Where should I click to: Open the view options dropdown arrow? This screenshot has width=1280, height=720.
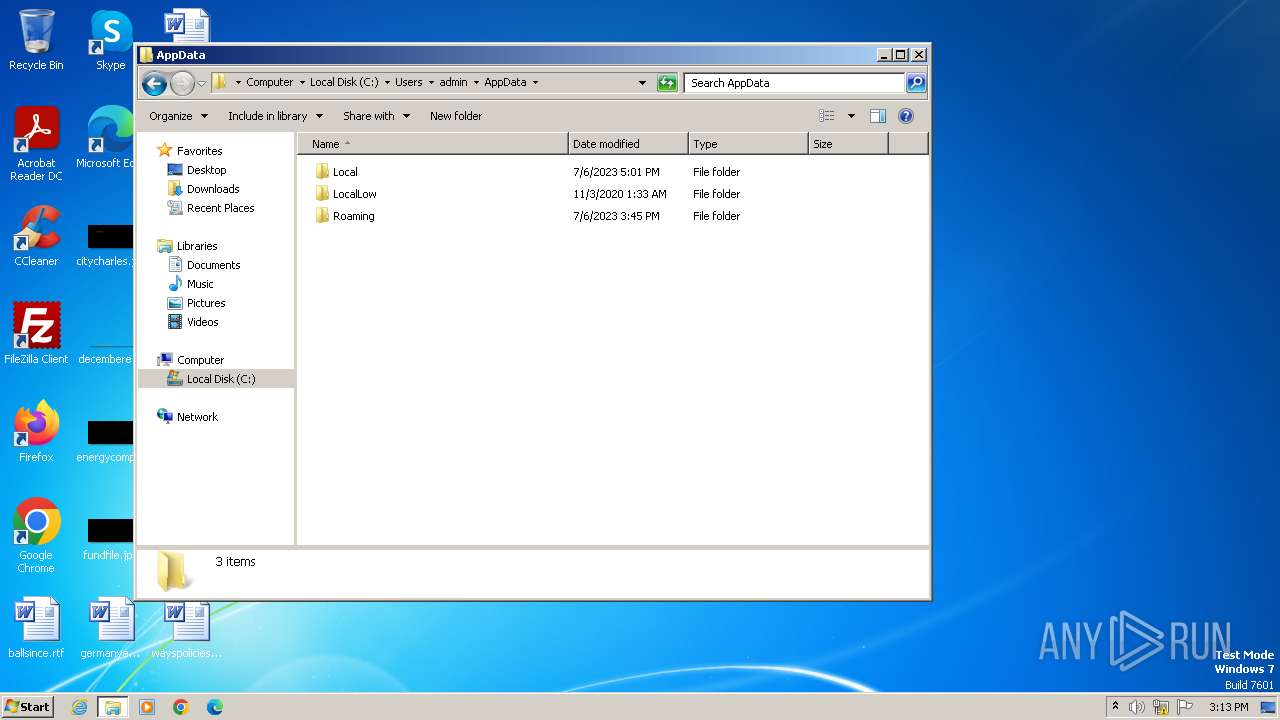[x=851, y=116]
